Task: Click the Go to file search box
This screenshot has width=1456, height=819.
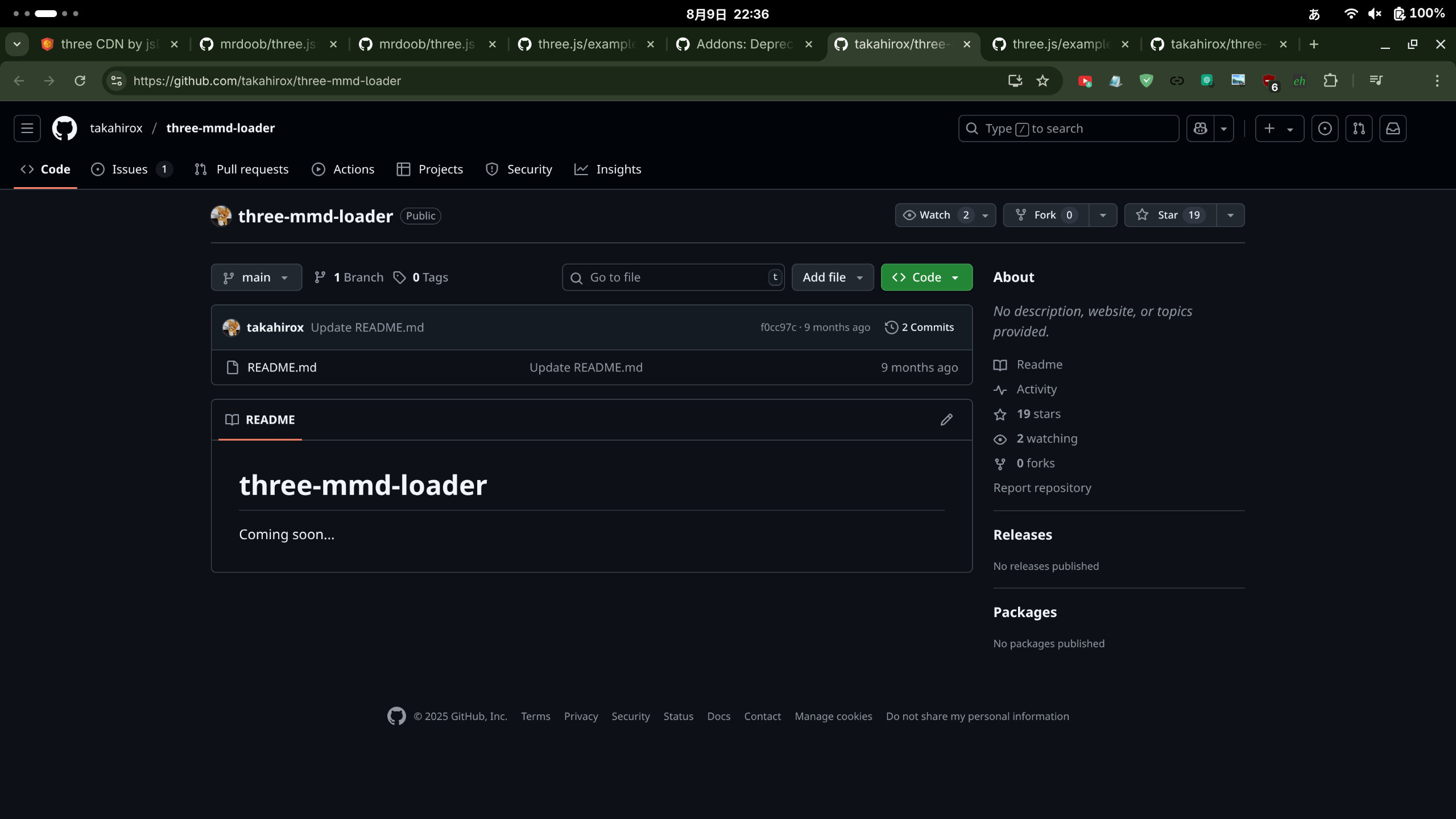Action: (673, 278)
